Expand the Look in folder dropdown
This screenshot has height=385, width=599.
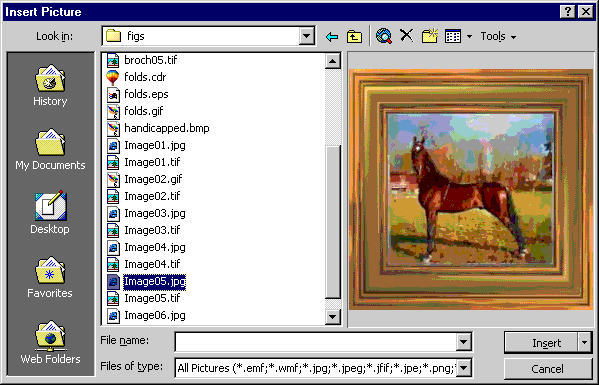click(x=306, y=36)
